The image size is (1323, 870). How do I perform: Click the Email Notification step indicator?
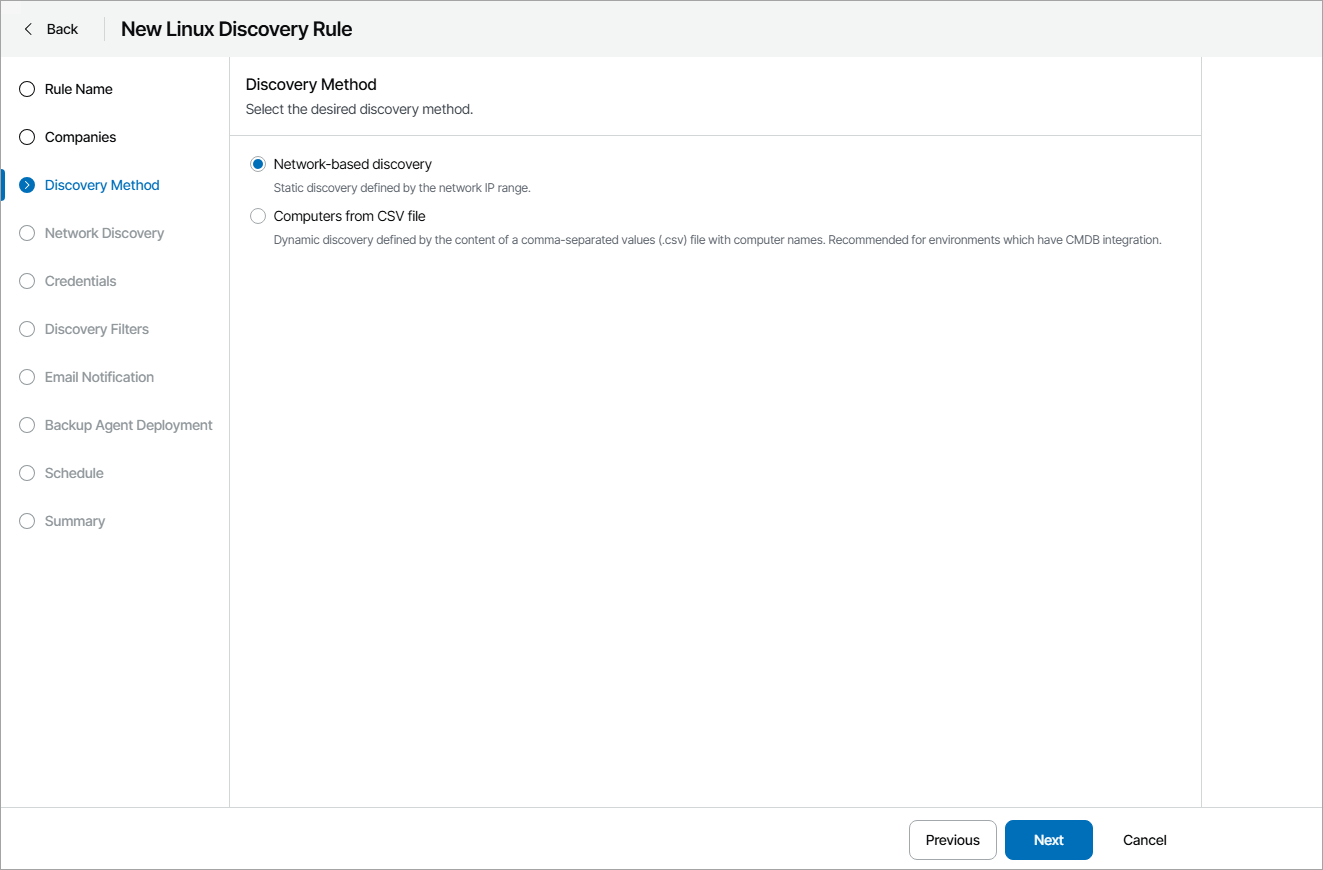[99, 377]
